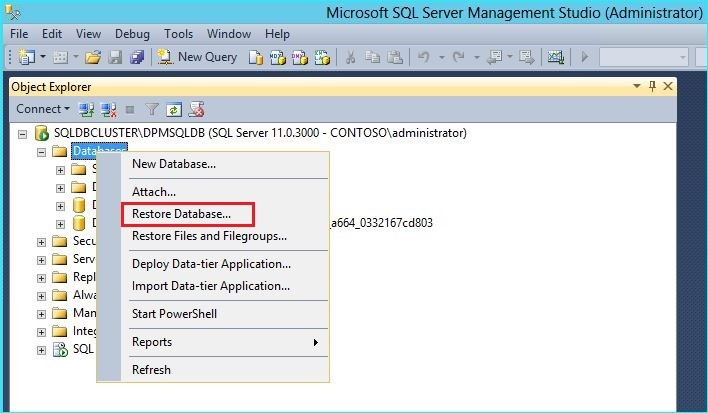
Task: Expand the database ending a664_0332167cd803
Action: click(x=60, y=224)
